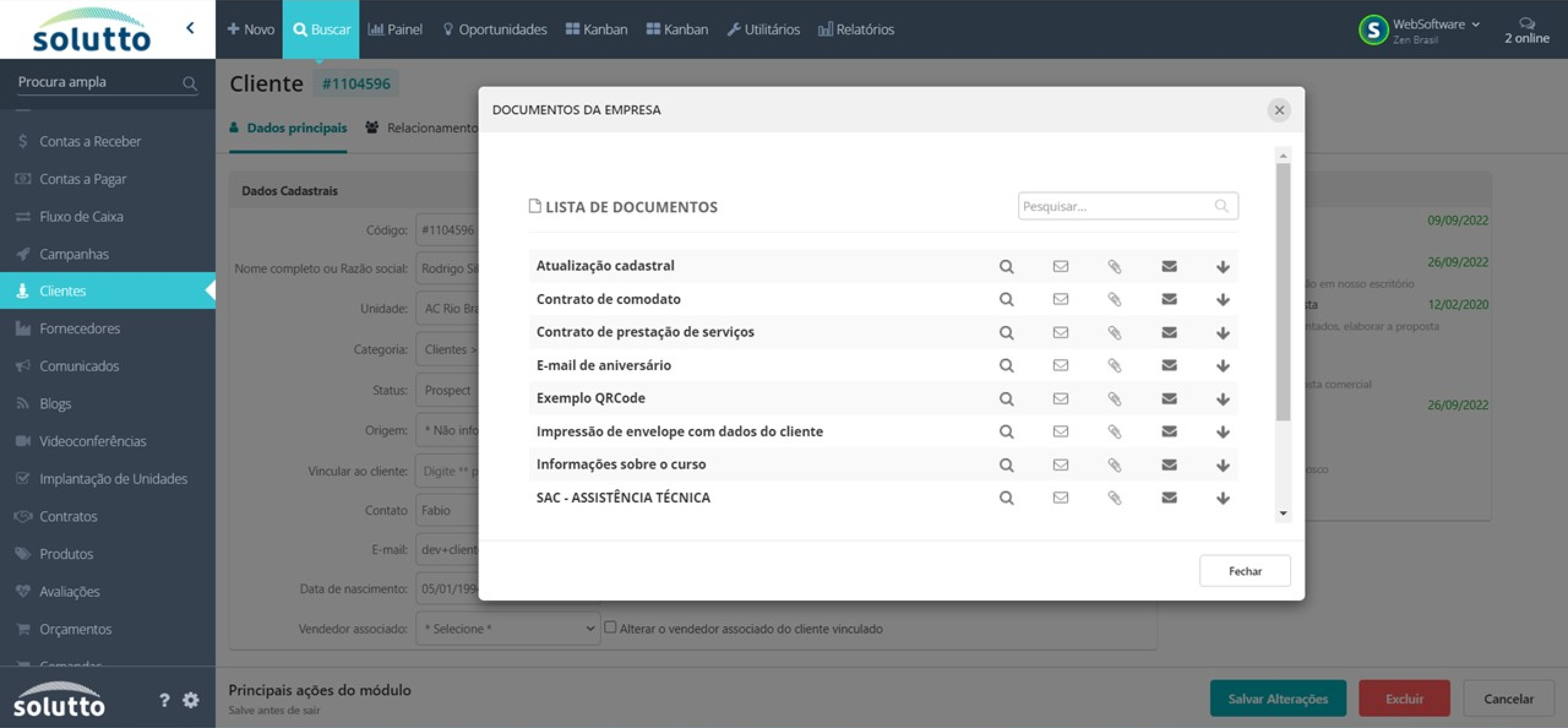Download the E-mail de aniversário document

click(1222, 366)
